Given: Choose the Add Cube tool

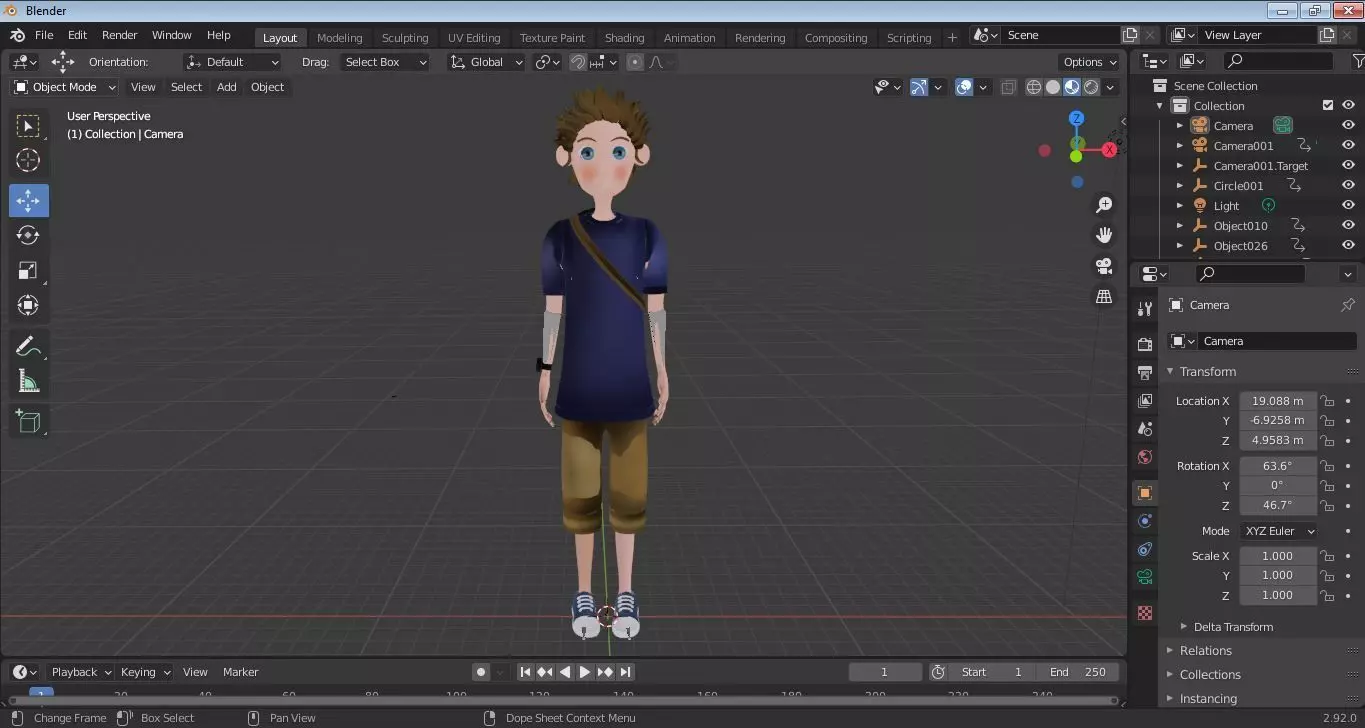Looking at the screenshot, I should 29,421.
